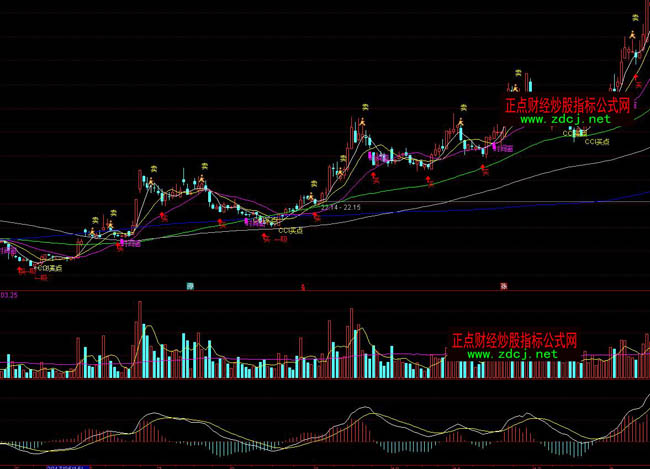Click the blue long-term moving average line at right
Screen dimensions: 650x469
pyautogui.click(x=620, y=196)
